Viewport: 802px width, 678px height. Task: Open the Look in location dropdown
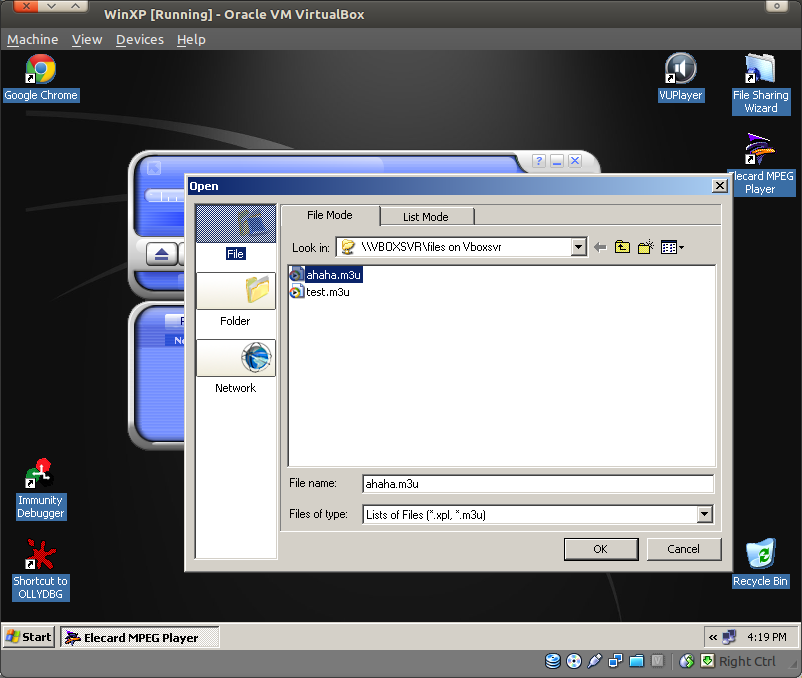pyautogui.click(x=578, y=247)
